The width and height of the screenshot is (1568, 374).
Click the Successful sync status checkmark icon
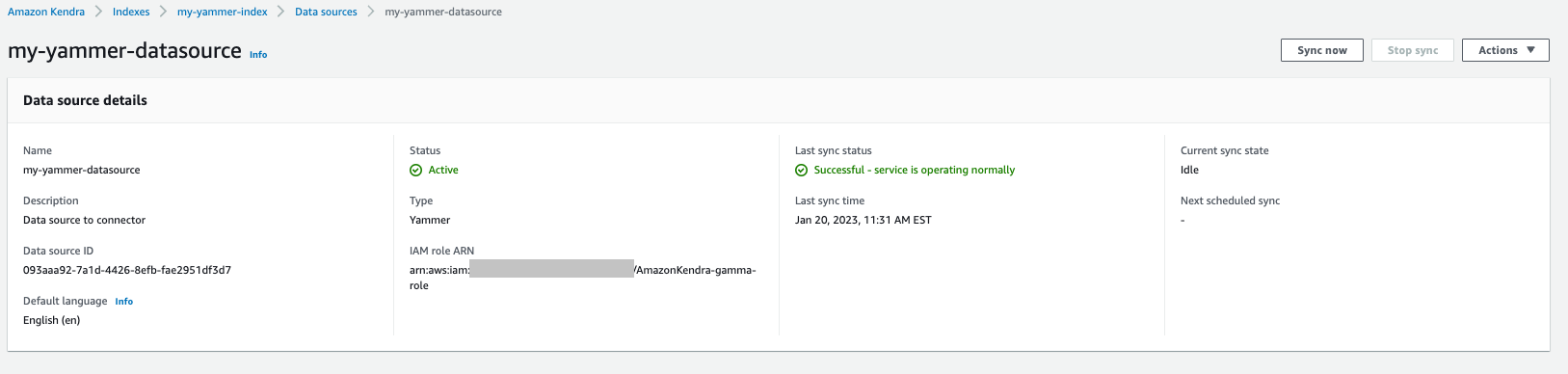[802, 170]
